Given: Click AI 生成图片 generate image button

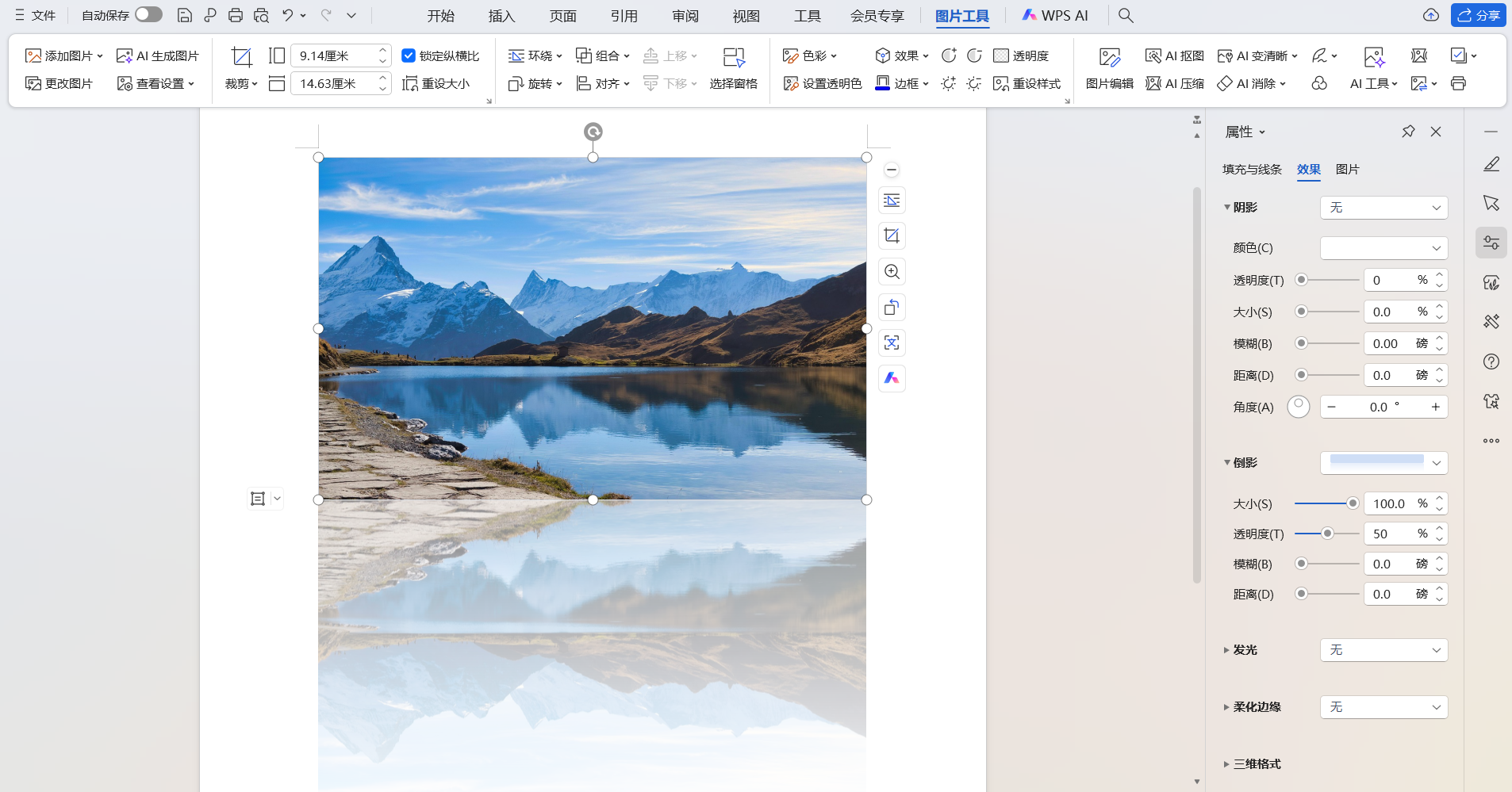Looking at the screenshot, I should pos(157,56).
